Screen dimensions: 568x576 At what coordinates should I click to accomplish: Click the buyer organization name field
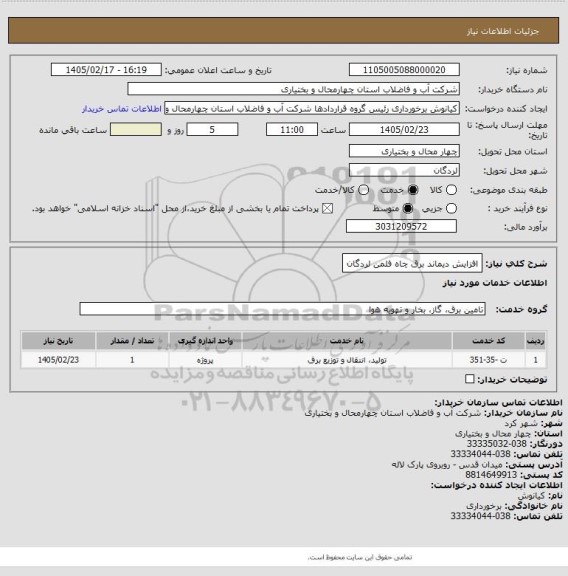click(x=294, y=89)
